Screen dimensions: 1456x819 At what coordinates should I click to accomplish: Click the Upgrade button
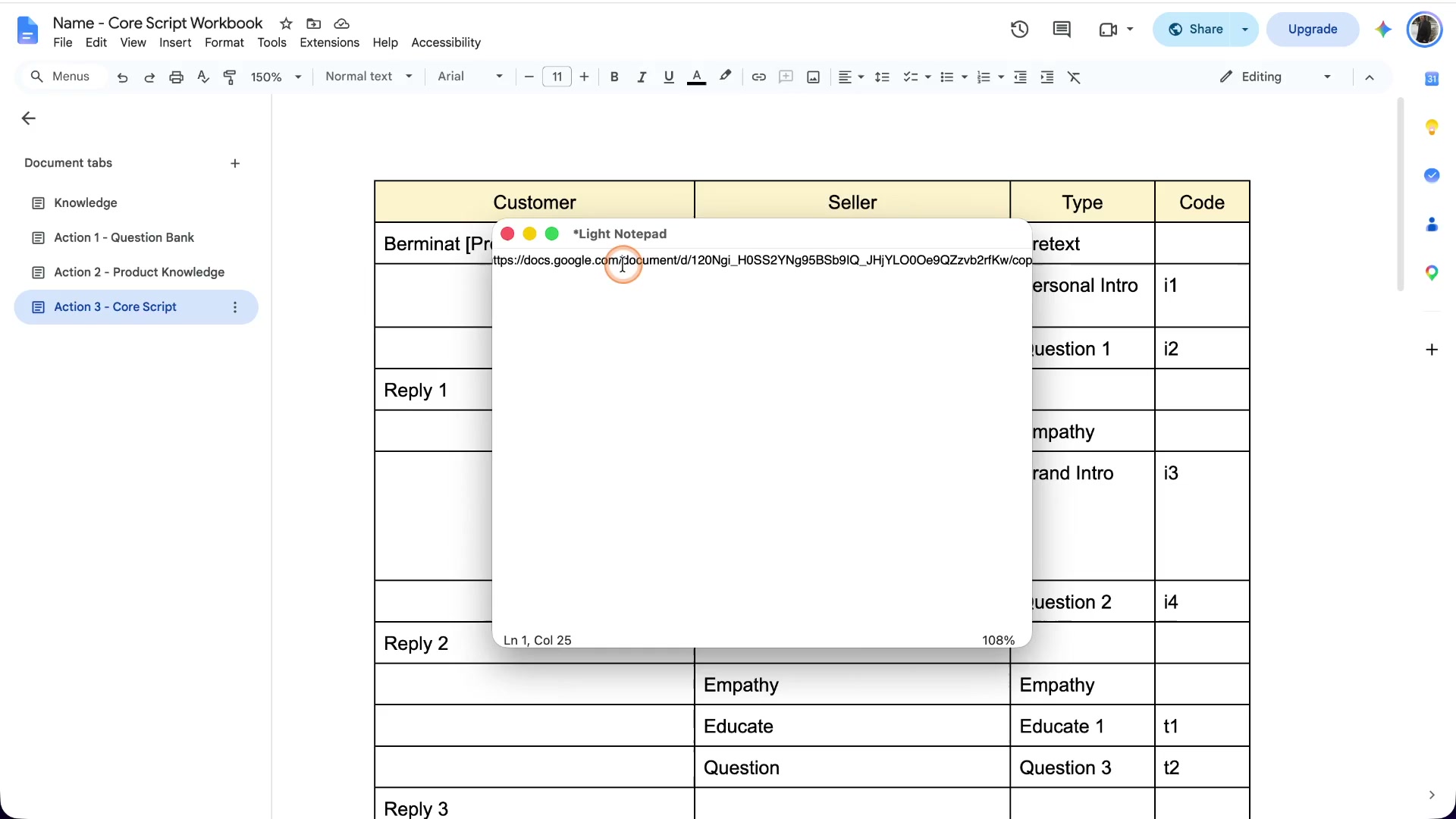click(1313, 30)
